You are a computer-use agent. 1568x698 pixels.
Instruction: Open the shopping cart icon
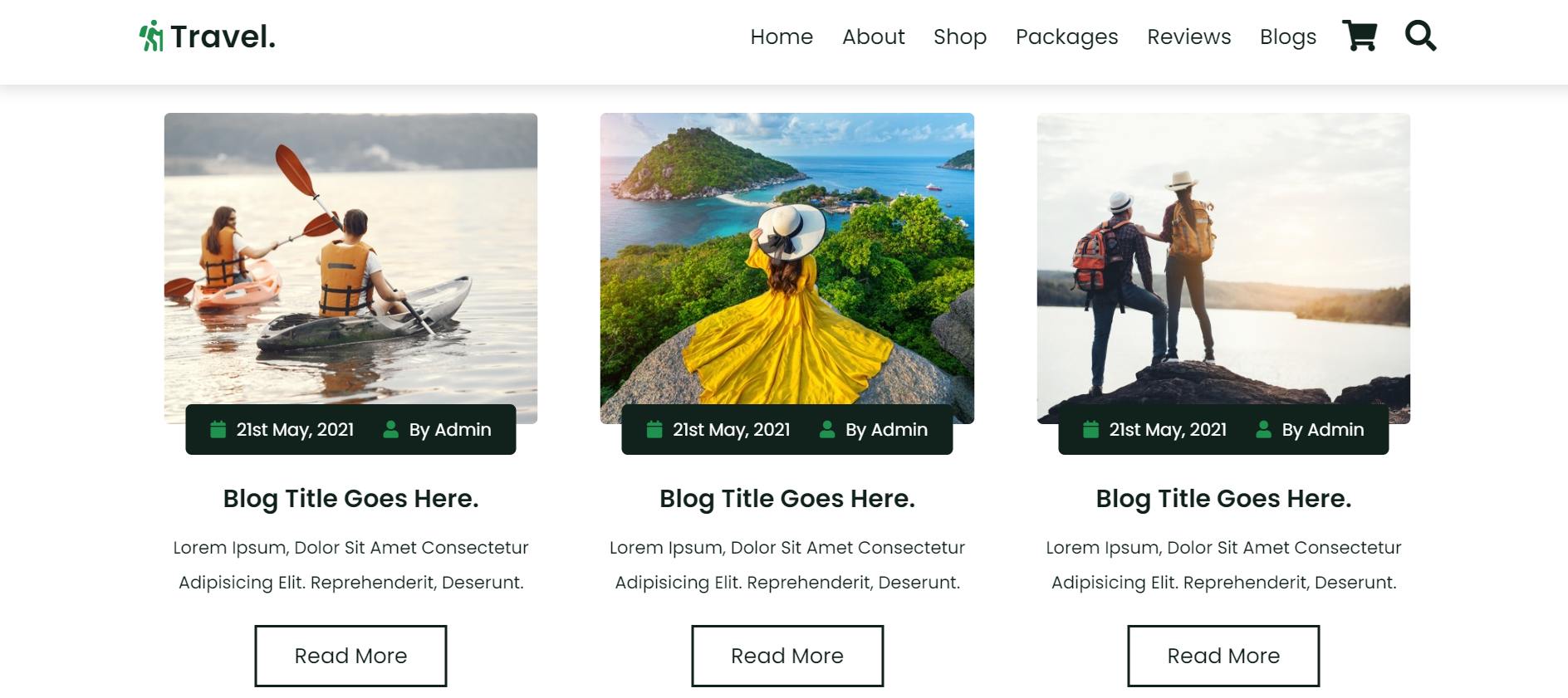pyautogui.click(x=1360, y=37)
